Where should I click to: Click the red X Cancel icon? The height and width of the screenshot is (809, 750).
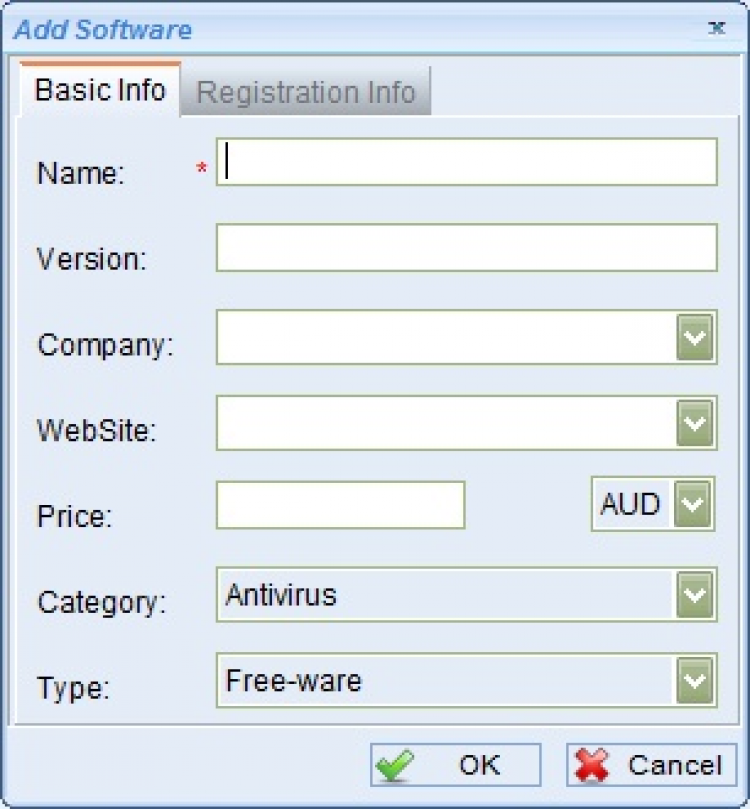point(593,766)
